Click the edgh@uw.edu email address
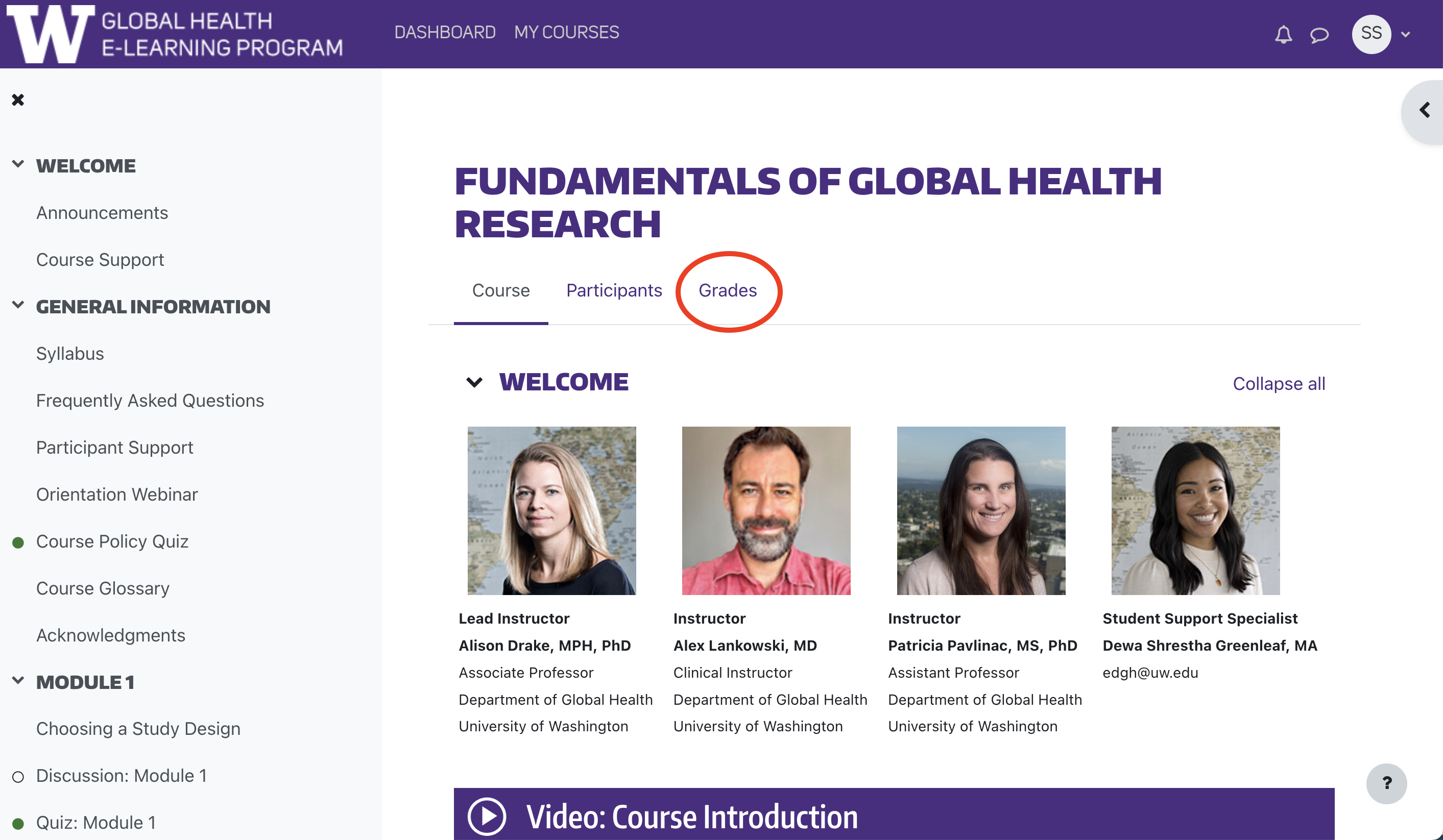1443x840 pixels. point(1150,673)
